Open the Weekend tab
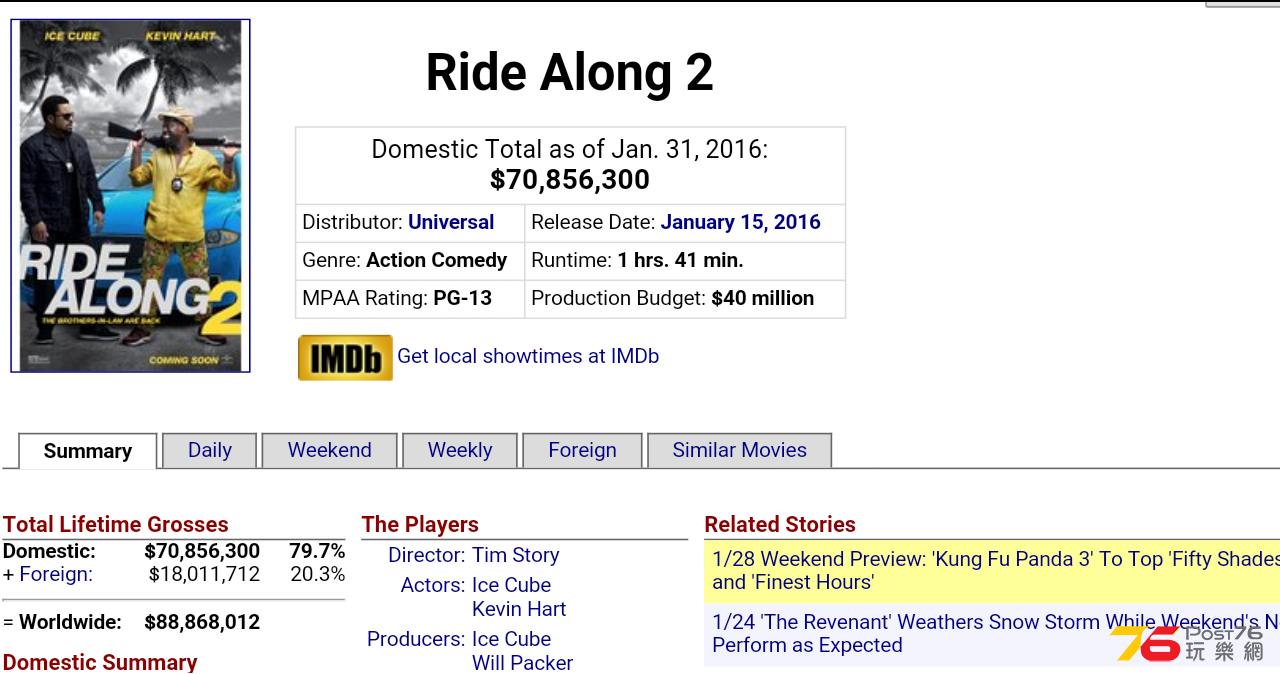Image resolution: width=1280 pixels, height=674 pixels. click(x=330, y=450)
